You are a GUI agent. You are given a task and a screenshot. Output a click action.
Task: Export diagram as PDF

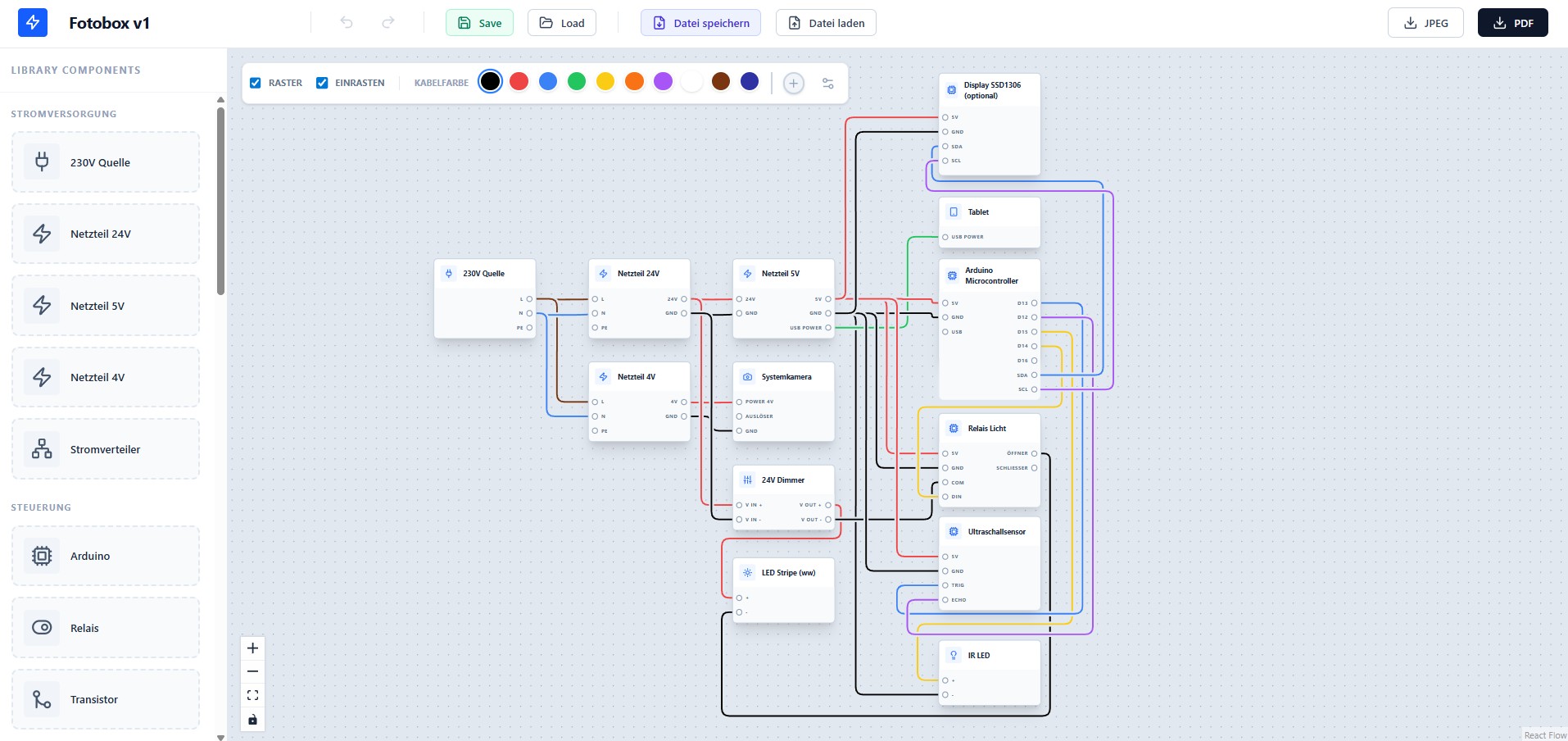click(1513, 23)
